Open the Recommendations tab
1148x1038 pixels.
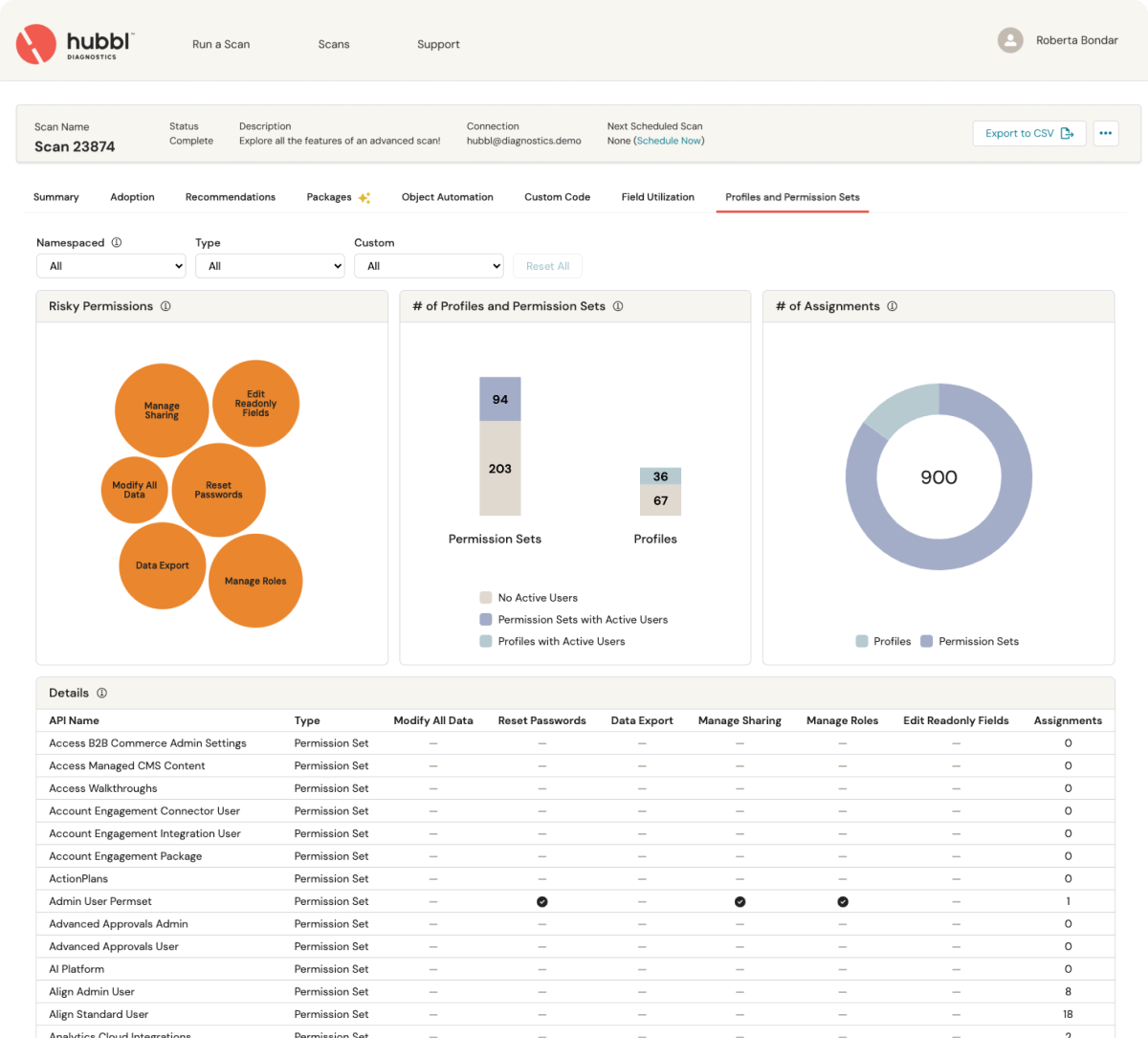231,197
